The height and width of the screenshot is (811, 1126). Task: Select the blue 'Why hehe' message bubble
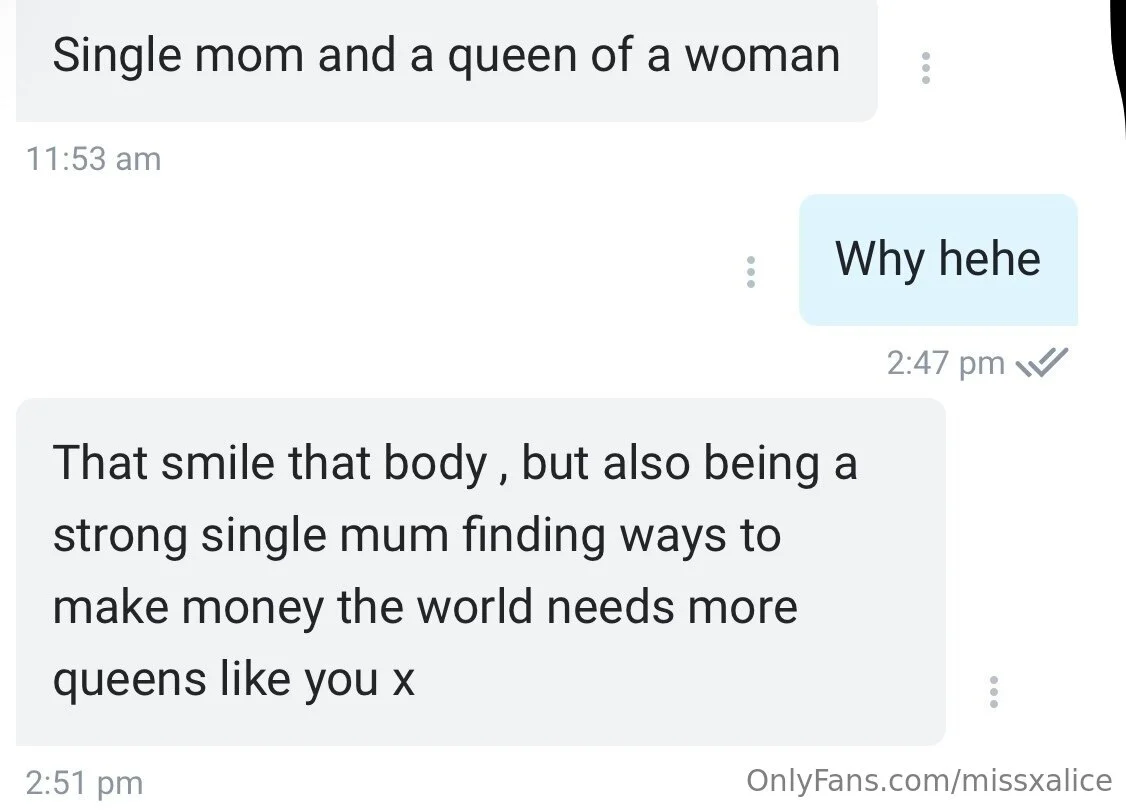pyautogui.click(x=937, y=260)
